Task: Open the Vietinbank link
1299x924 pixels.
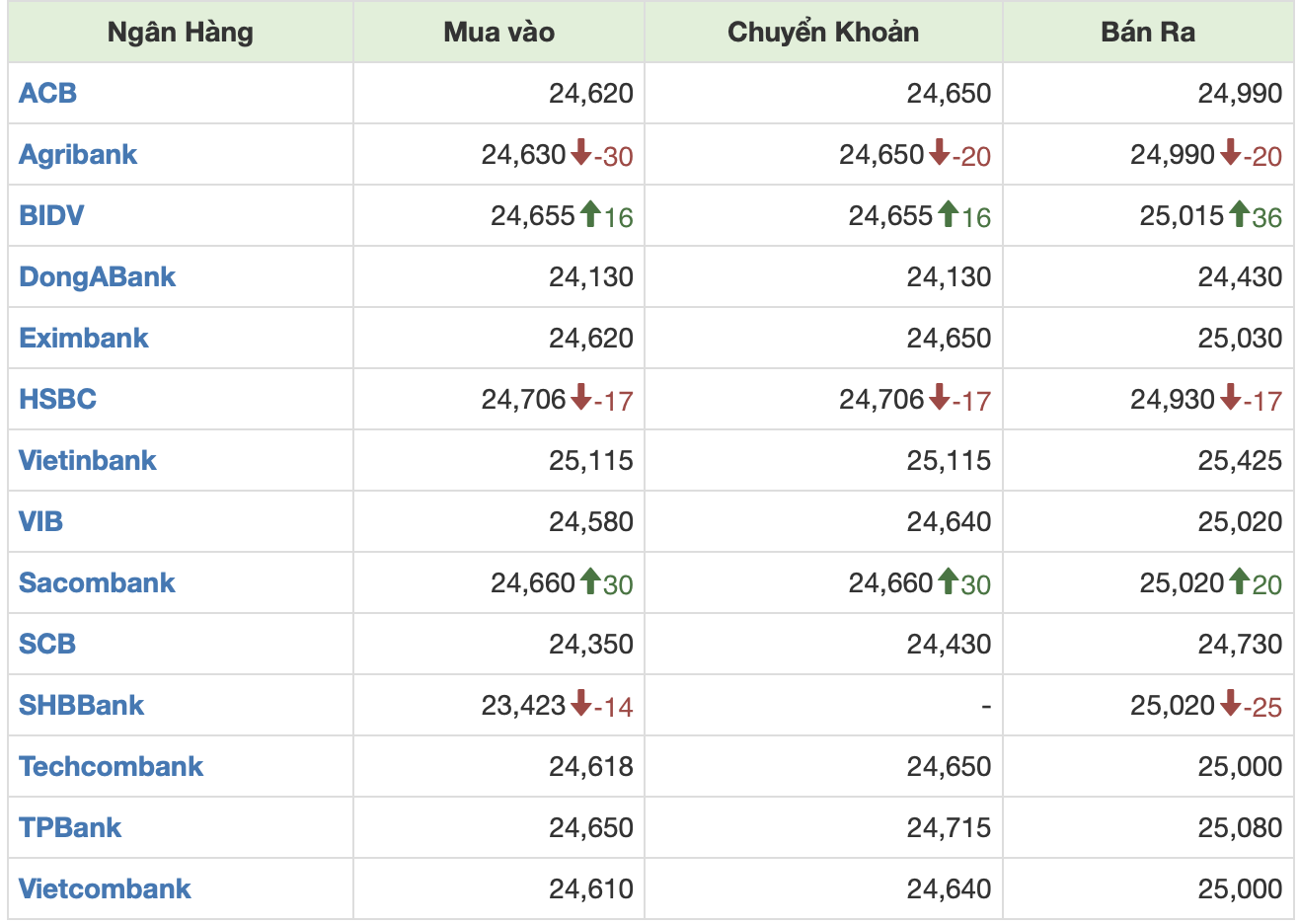Action: click(x=87, y=460)
